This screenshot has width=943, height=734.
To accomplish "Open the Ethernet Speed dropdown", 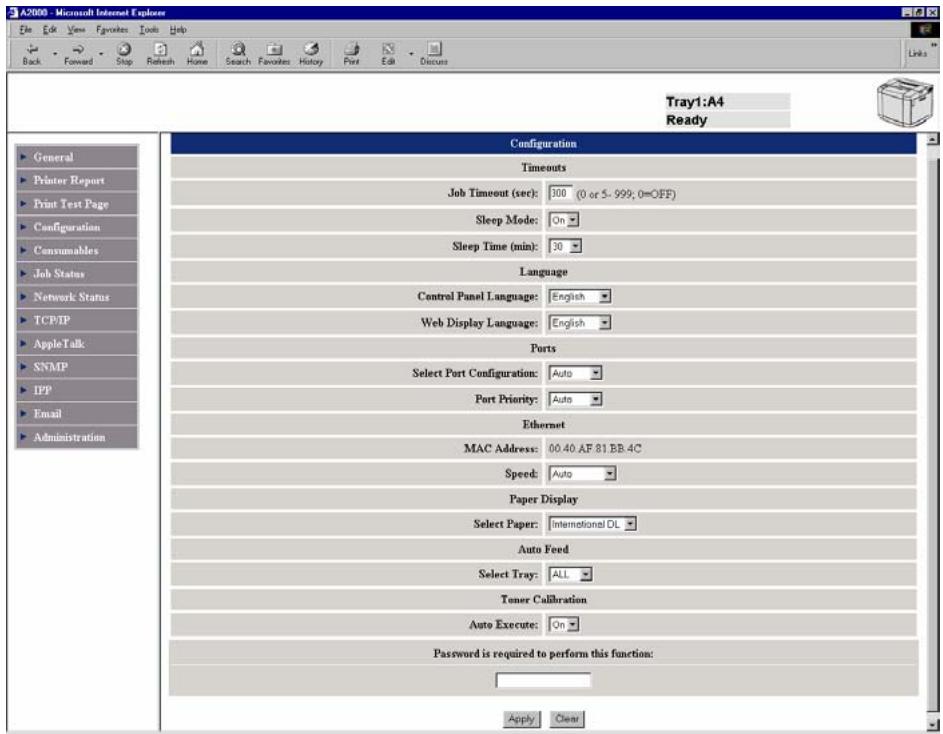I will 583,474.
